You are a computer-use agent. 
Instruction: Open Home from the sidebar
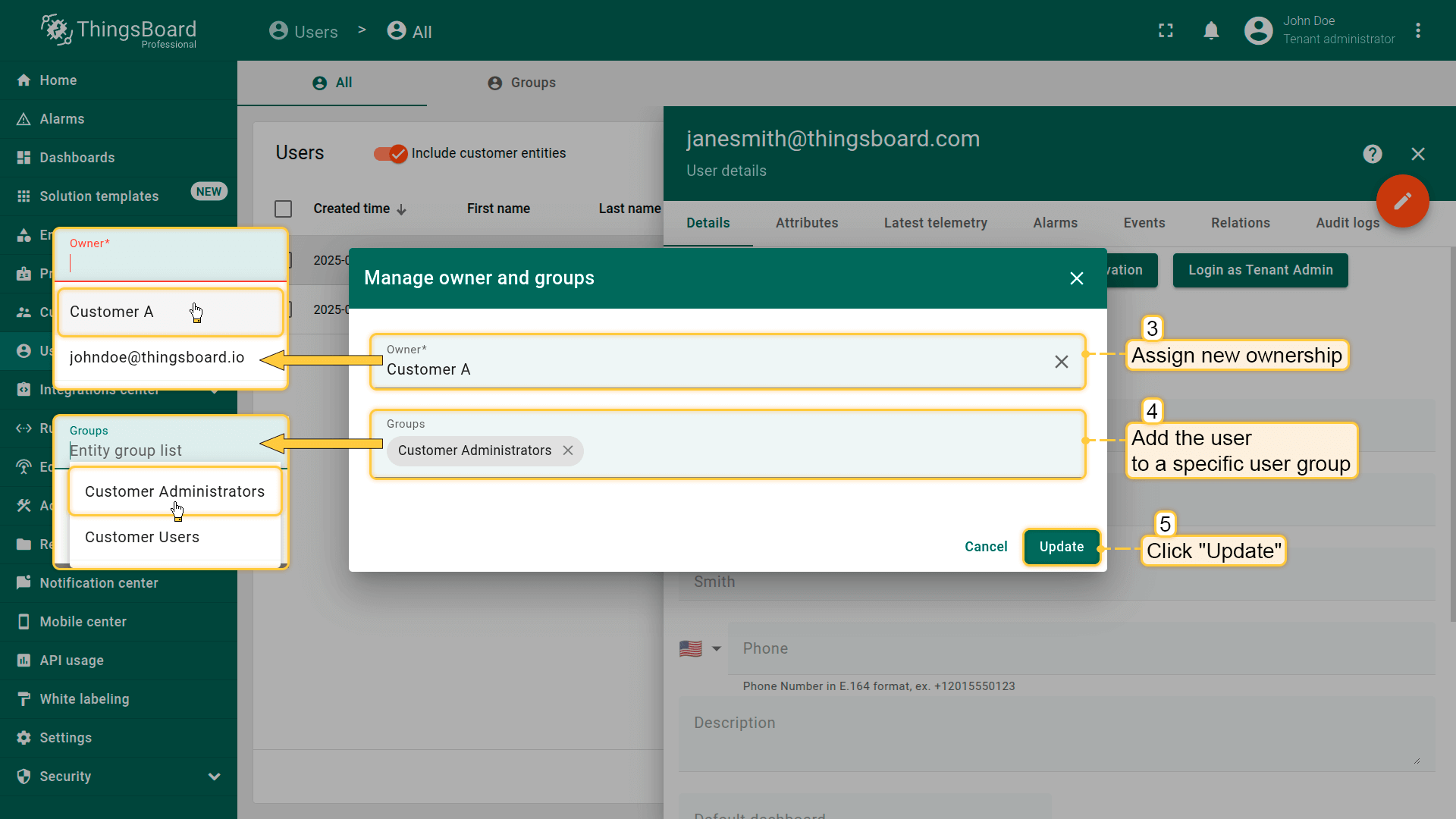coord(58,80)
